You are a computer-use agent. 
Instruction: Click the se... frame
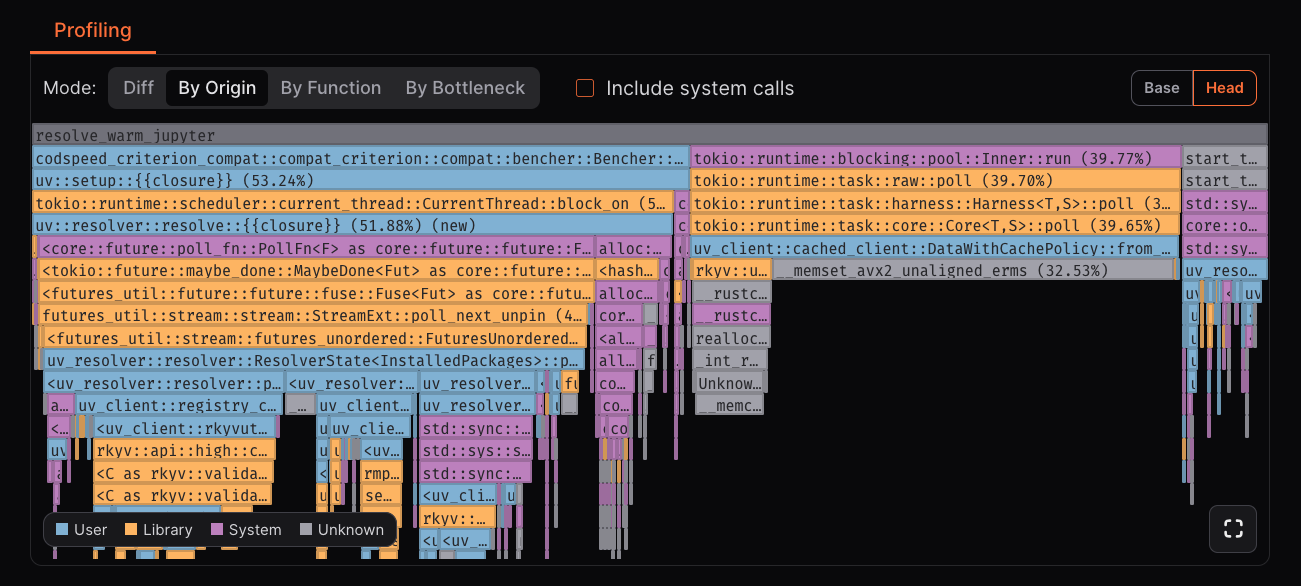click(x=382, y=495)
